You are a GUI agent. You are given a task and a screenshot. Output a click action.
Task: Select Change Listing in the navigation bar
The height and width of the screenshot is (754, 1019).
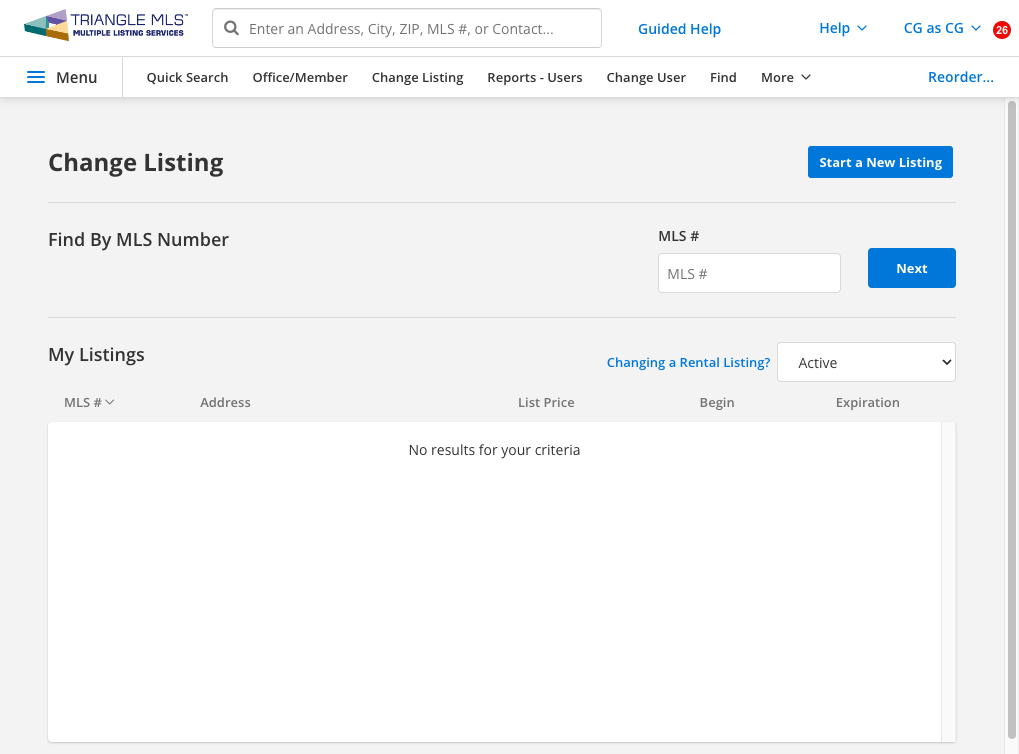(x=417, y=77)
